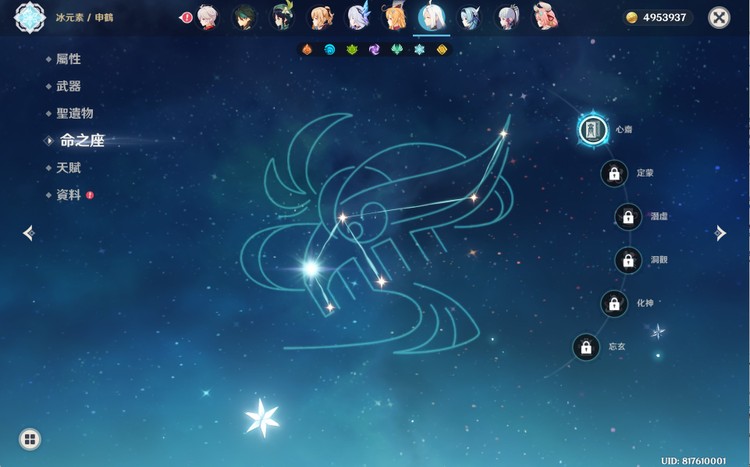
Task: Filter characters by Cryo element icon
Action: tap(419, 49)
